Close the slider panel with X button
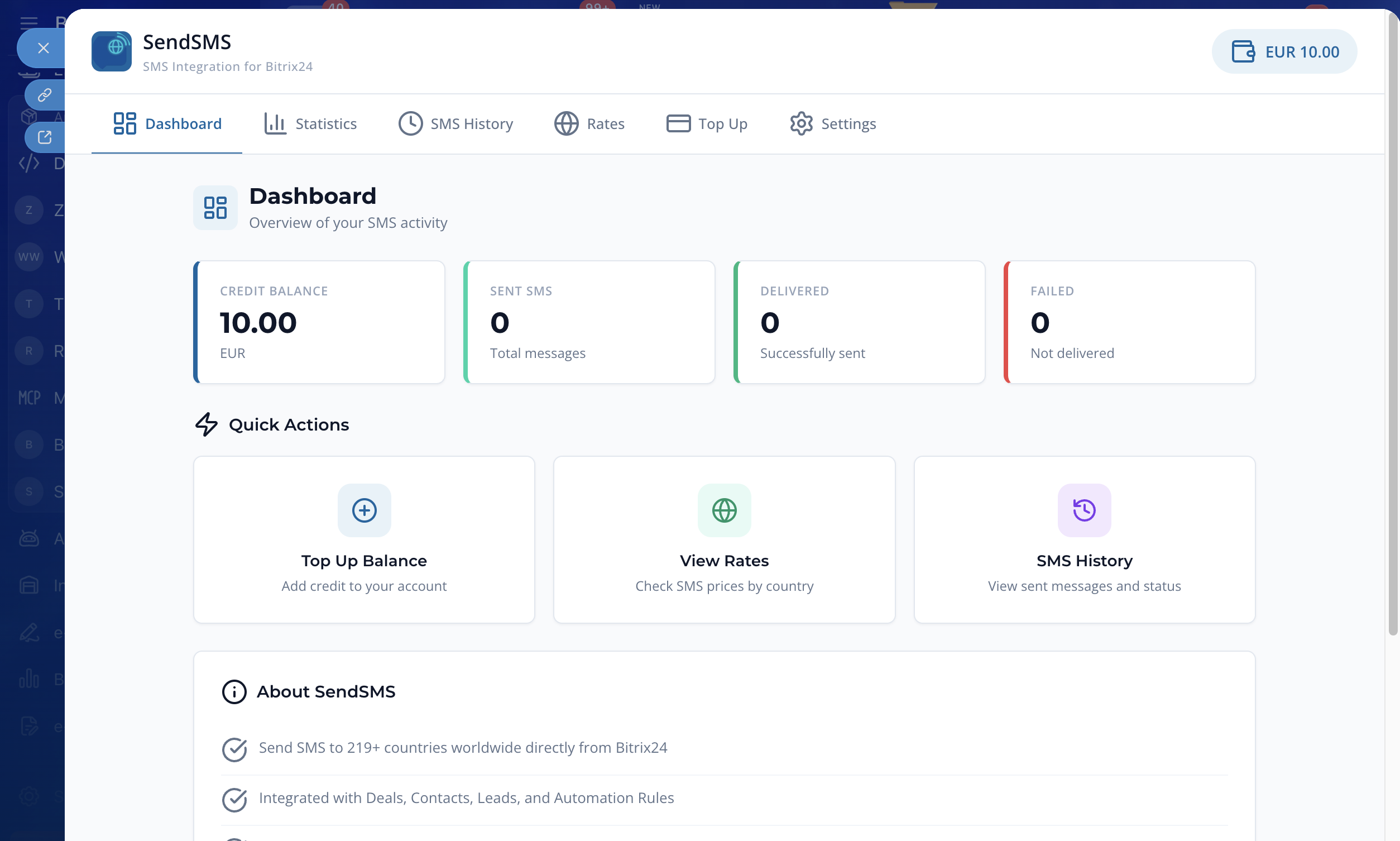The image size is (1400, 841). (x=43, y=48)
